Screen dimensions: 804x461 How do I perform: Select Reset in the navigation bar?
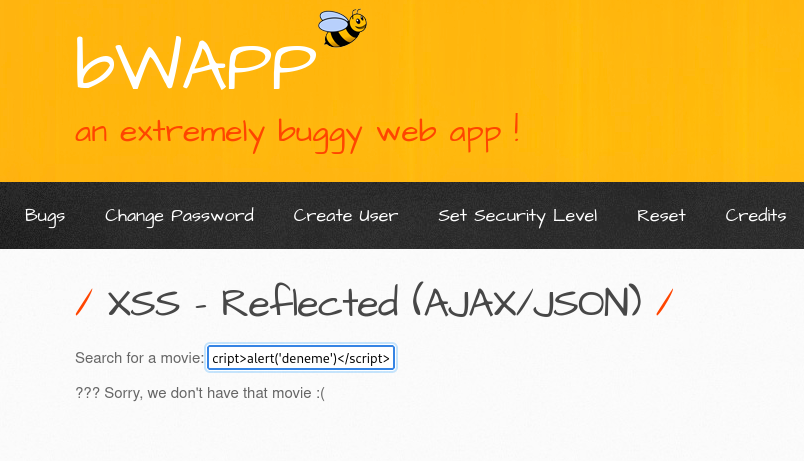pos(661,216)
